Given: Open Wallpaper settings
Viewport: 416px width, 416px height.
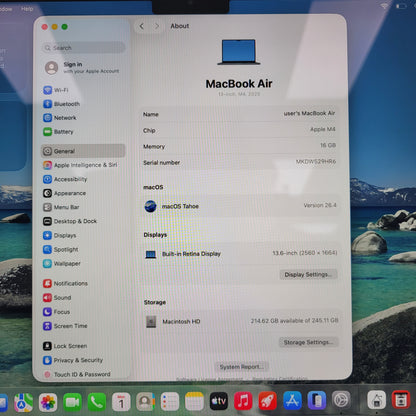Looking at the screenshot, I should [62, 263].
